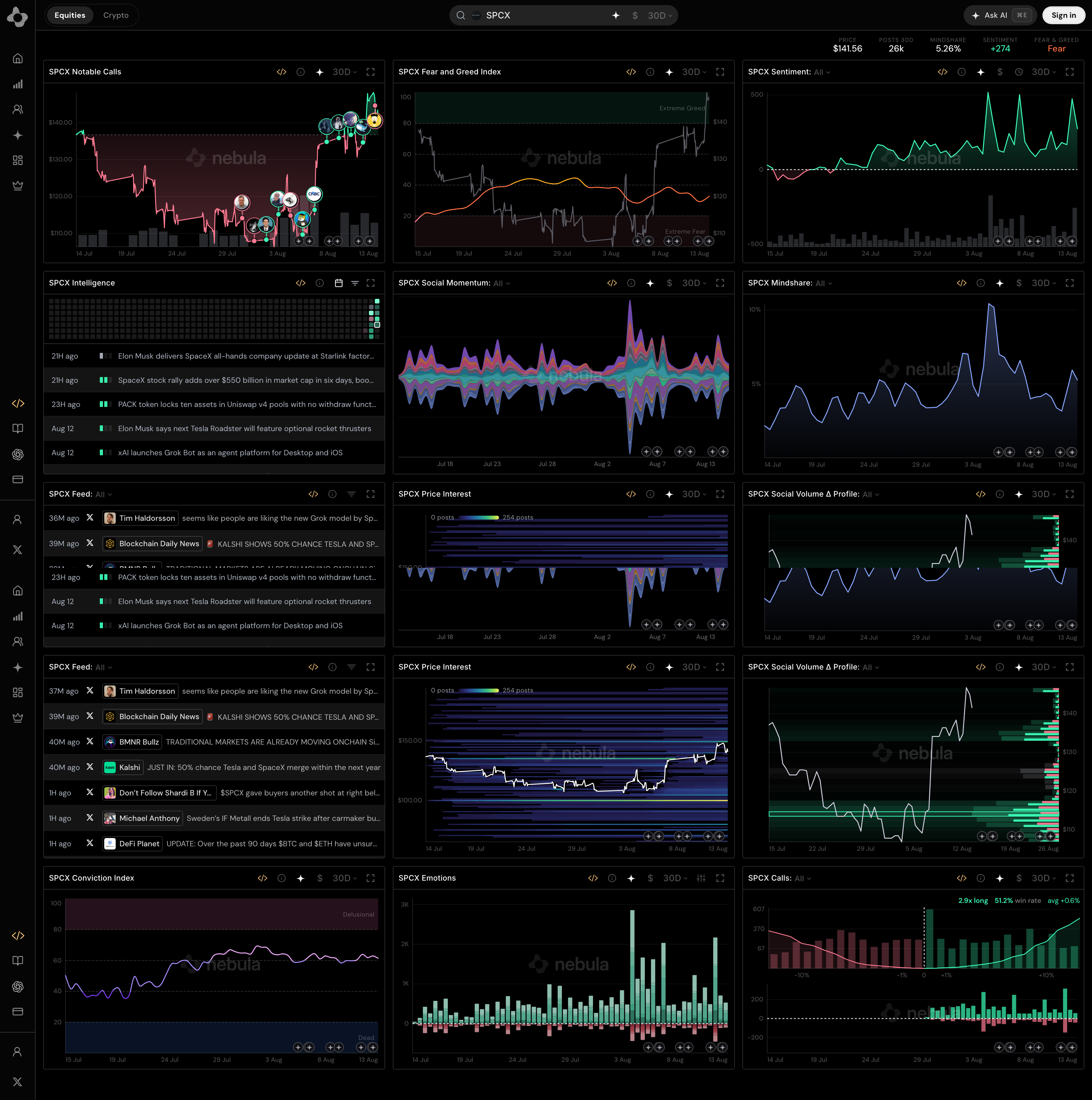Open 30D timeframe dropdown in Notable Calls
The height and width of the screenshot is (1100, 1092).
[x=345, y=72]
